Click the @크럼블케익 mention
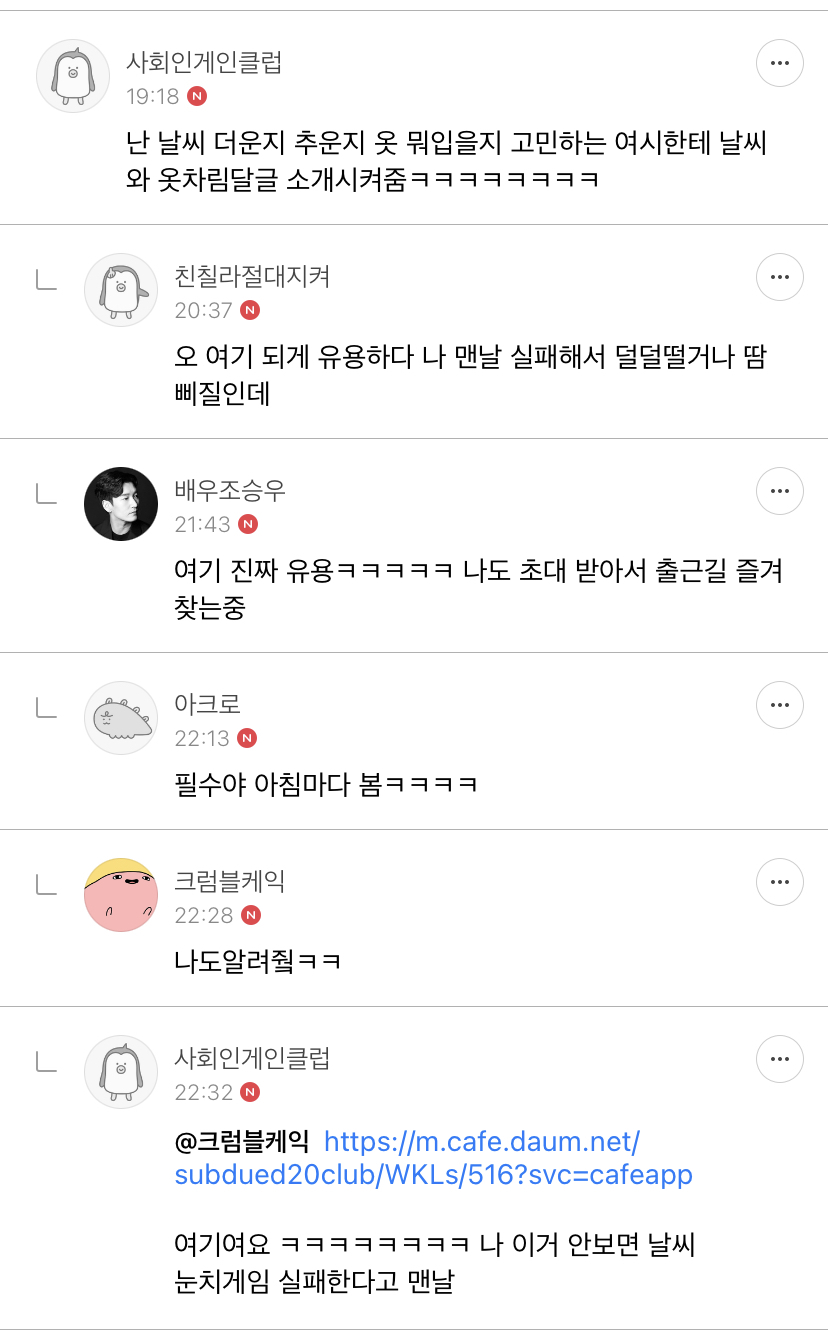 coord(242,1141)
